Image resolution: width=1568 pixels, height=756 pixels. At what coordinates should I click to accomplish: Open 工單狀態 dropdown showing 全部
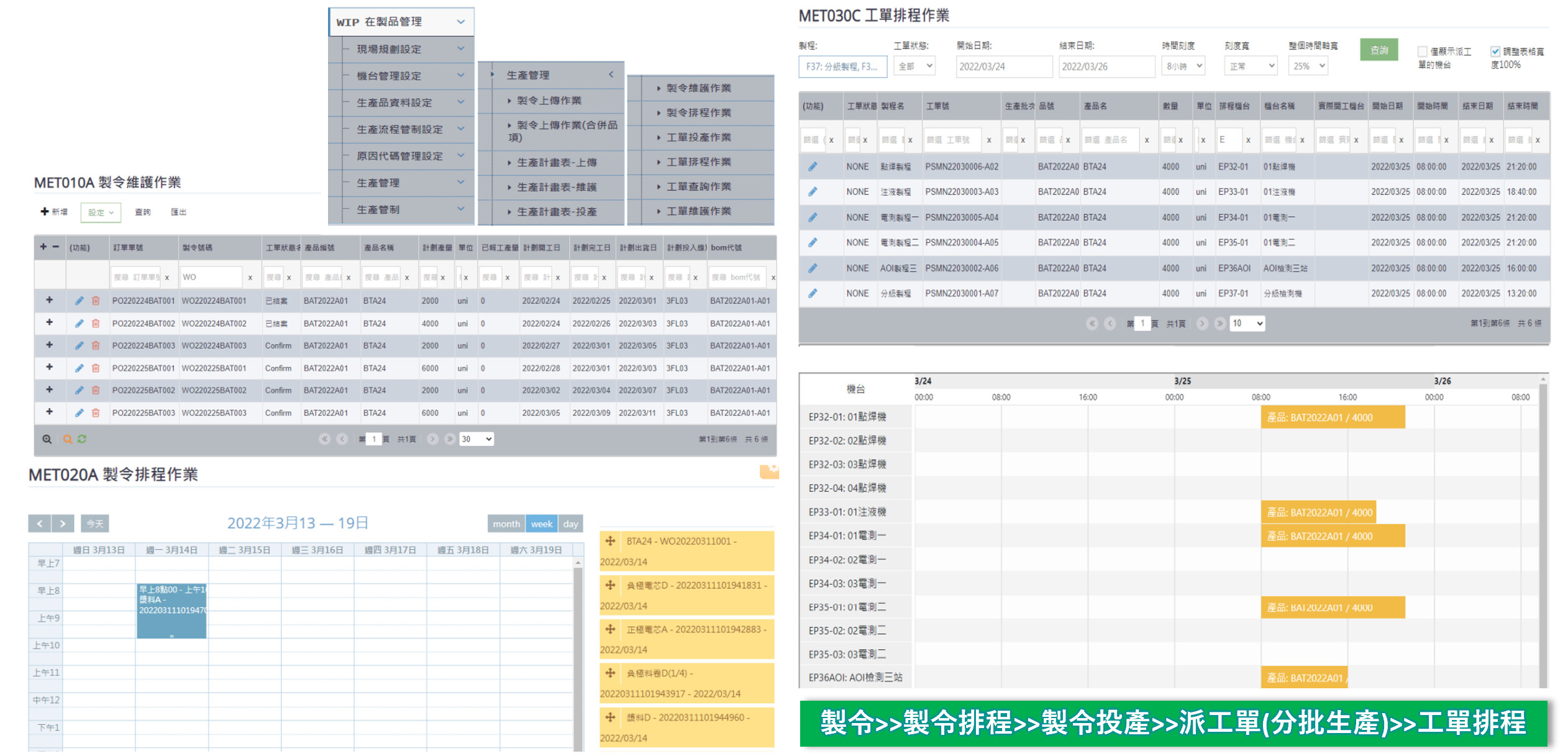click(915, 66)
